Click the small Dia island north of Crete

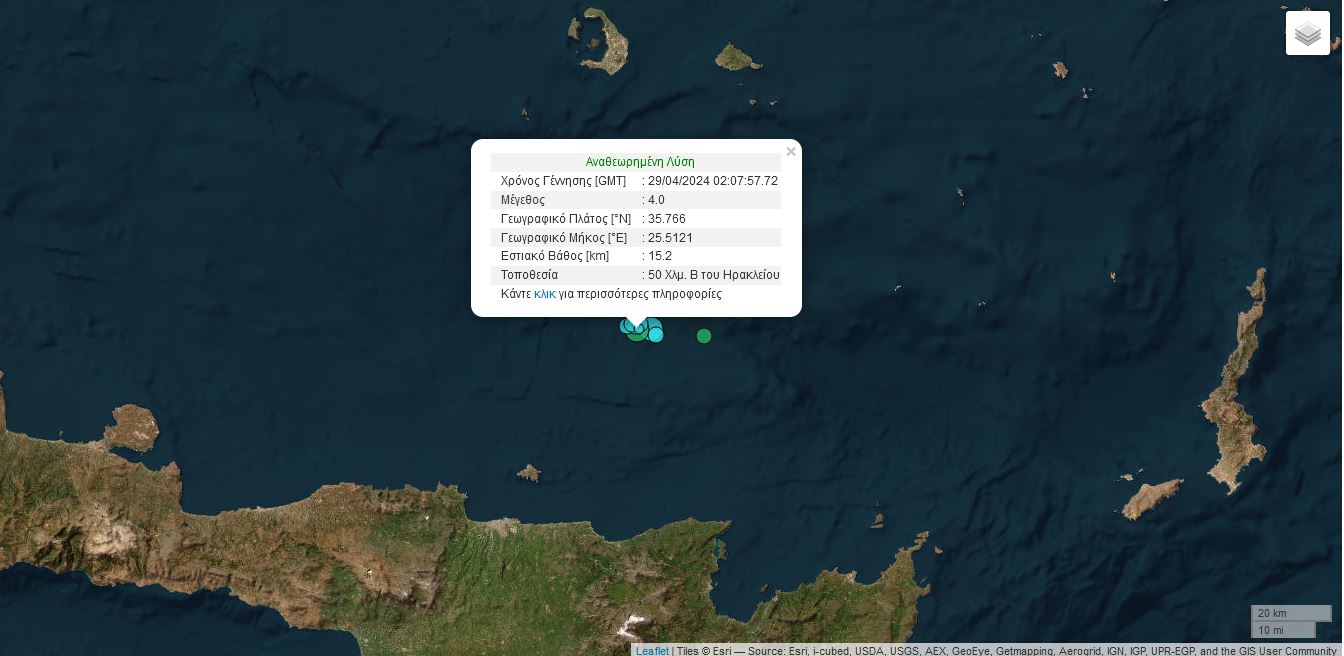point(529,472)
